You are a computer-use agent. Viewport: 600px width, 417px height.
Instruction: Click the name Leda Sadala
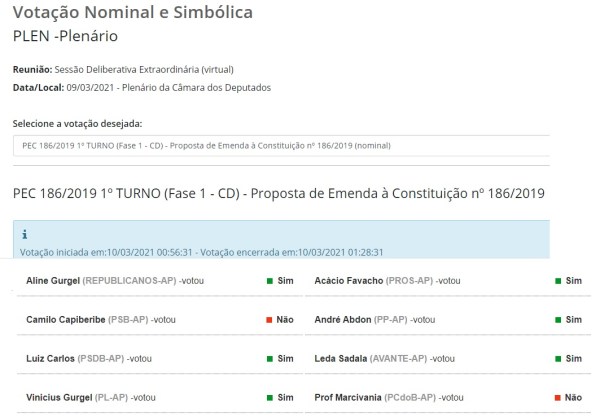click(x=342, y=358)
